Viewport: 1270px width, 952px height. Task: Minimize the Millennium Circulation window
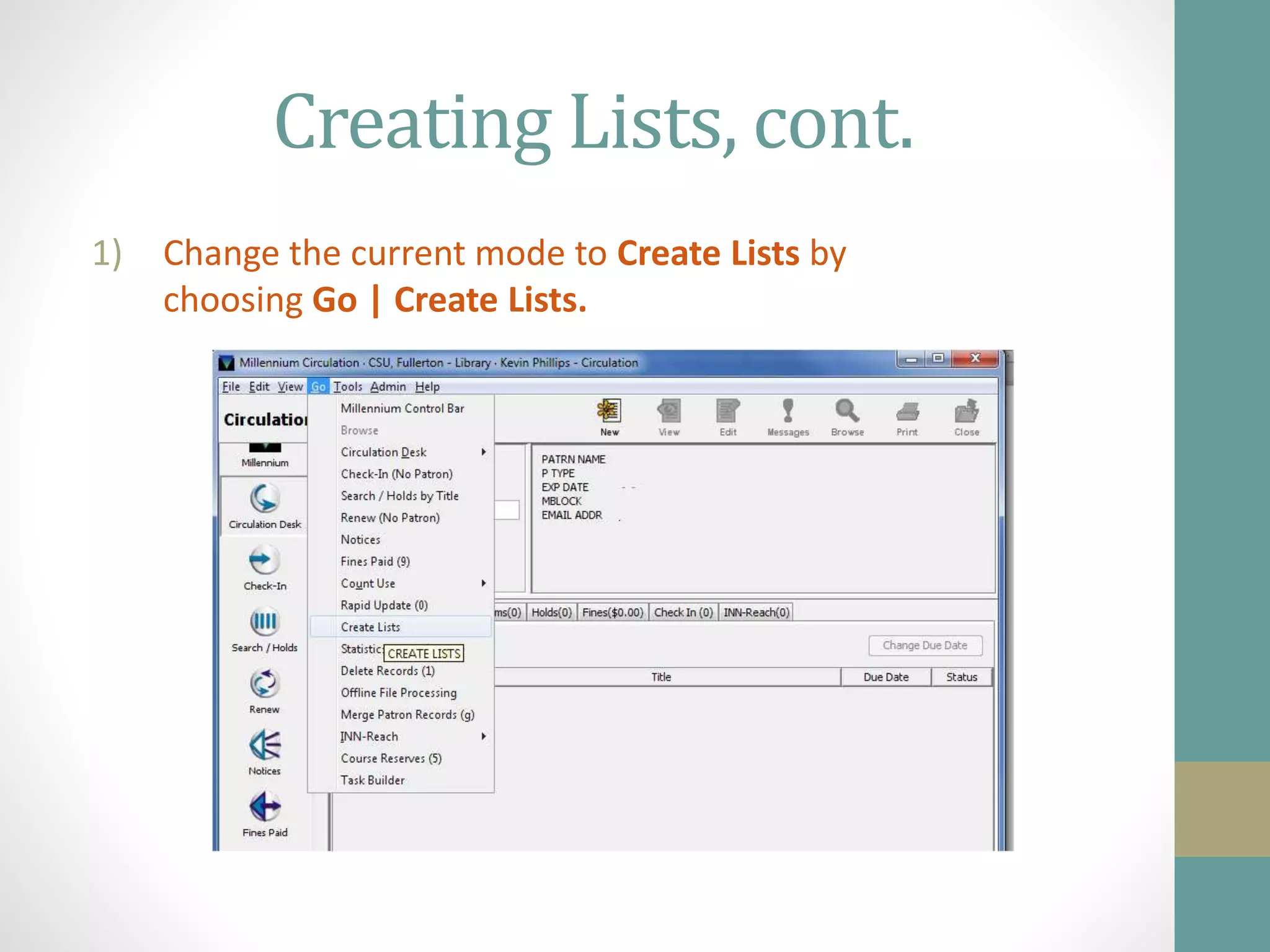click(911, 359)
